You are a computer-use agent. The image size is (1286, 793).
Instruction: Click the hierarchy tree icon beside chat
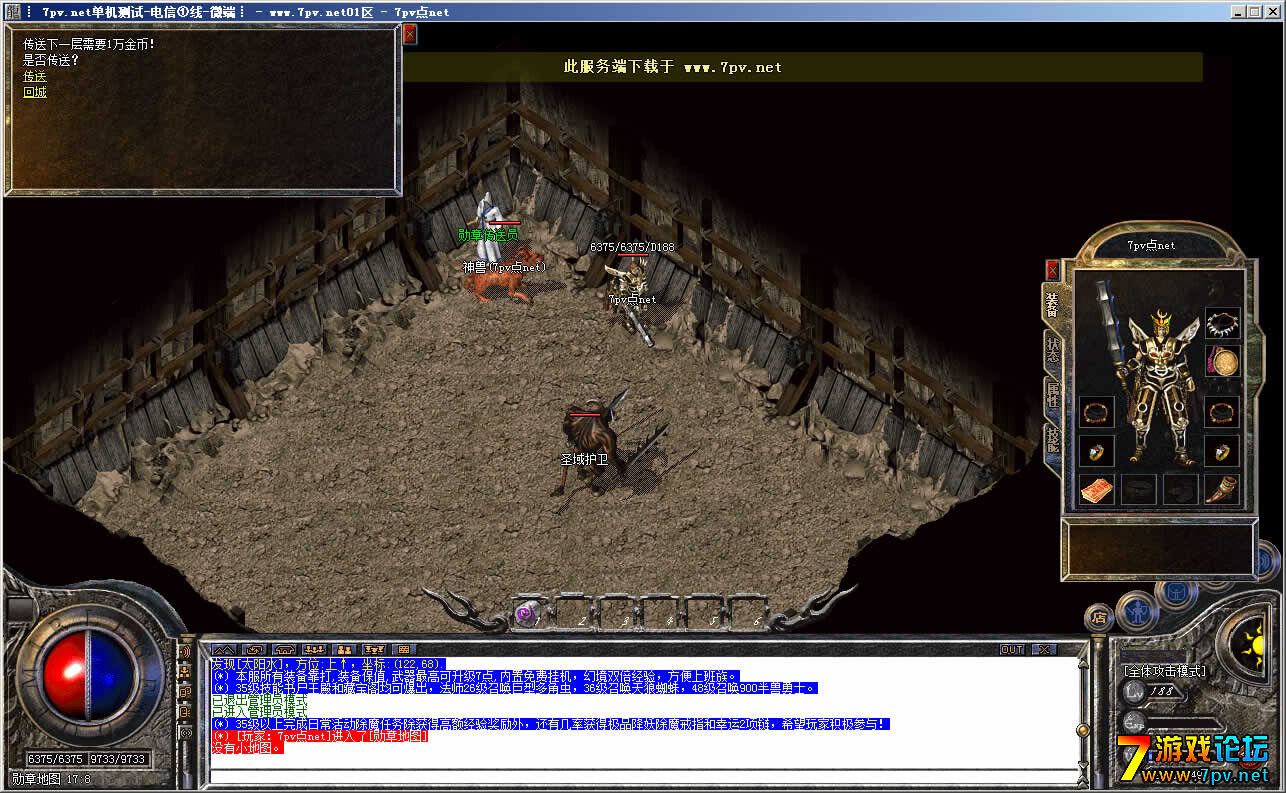(x=186, y=672)
